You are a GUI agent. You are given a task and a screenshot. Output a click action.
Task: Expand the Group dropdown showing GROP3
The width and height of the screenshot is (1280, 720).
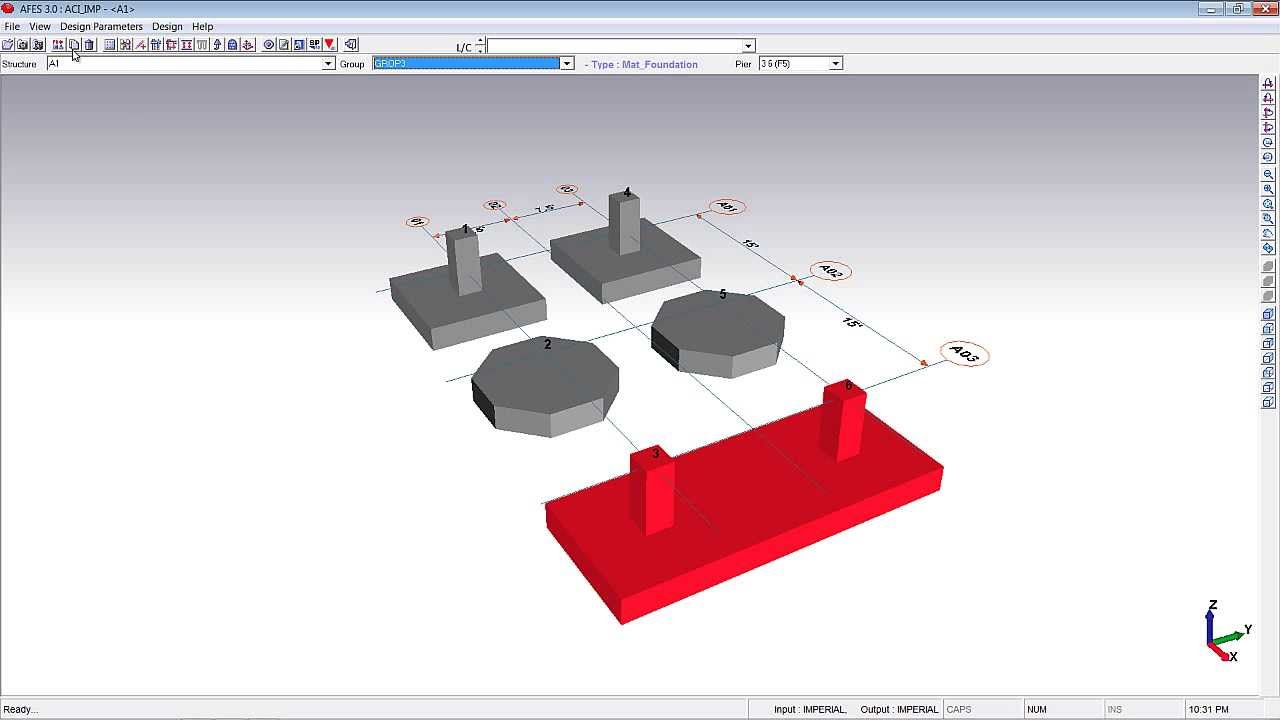tap(566, 64)
